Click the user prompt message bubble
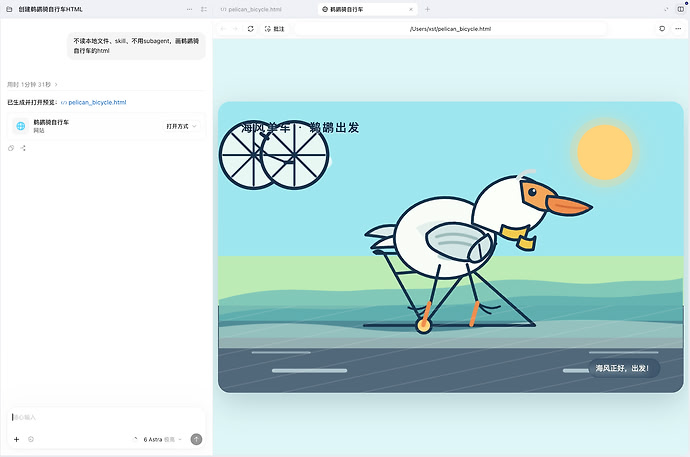The height and width of the screenshot is (457, 690). [136, 46]
